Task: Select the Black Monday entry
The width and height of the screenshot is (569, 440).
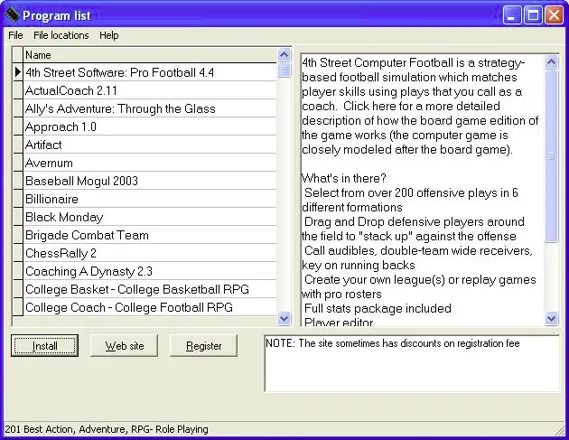Action: pyautogui.click(x=150, y=217)
